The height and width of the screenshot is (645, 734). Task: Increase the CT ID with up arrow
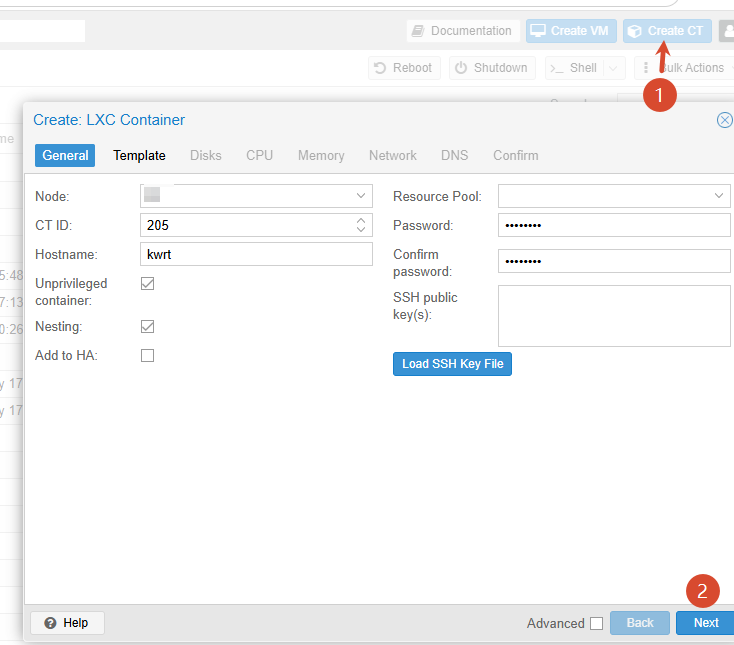(361, 220)
